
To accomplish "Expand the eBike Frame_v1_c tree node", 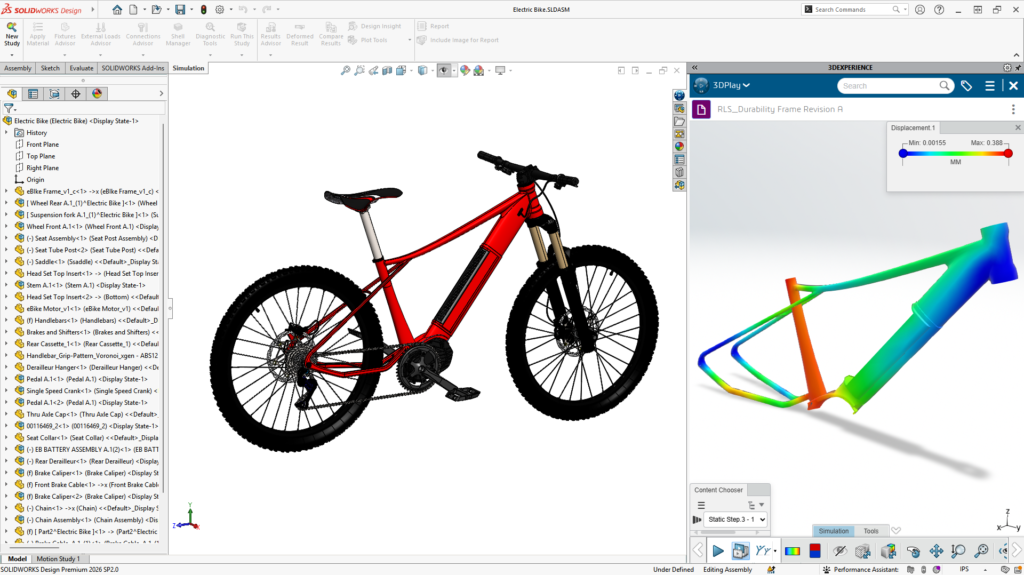I will (x=7, y=191).
